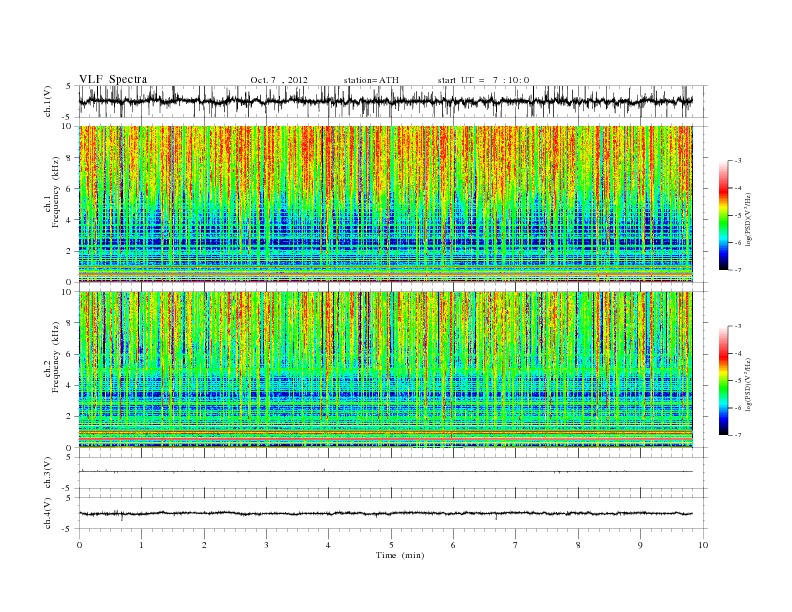Image resolution: width=792 pixels, height=612 pixels.
Task: Click the 'start UT = 7 : 10: 0' label
Action: coord(483,80)
